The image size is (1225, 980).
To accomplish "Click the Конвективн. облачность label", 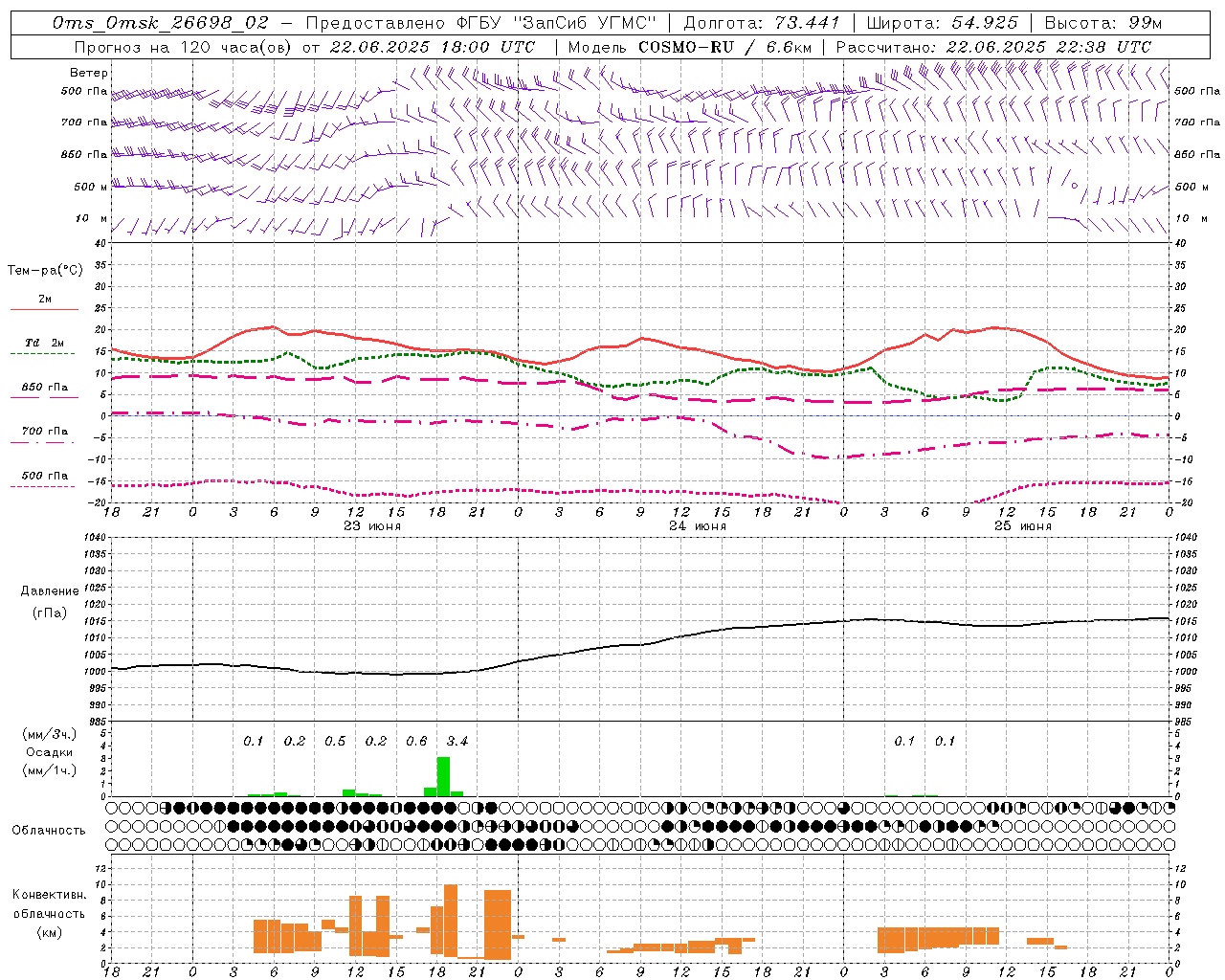I will (x=49, y=904).
